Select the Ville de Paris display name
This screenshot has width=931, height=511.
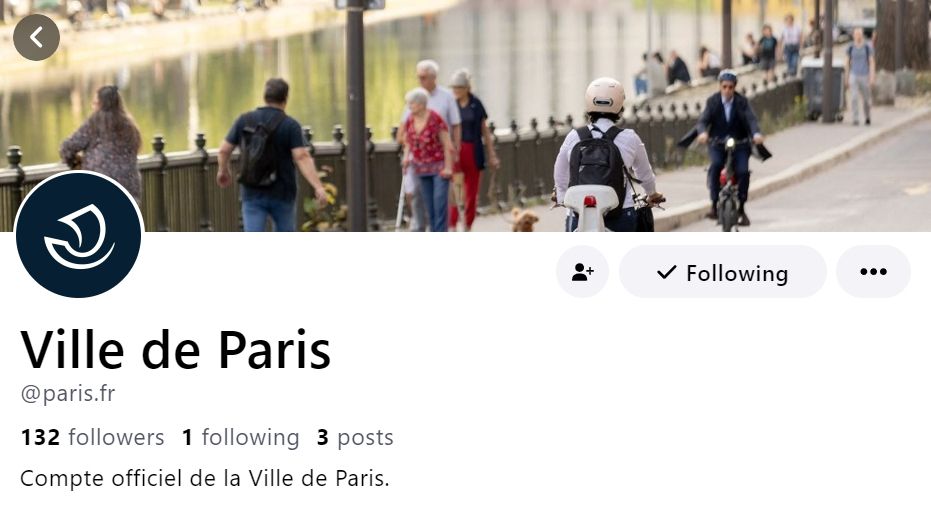[x=176, y=350]
